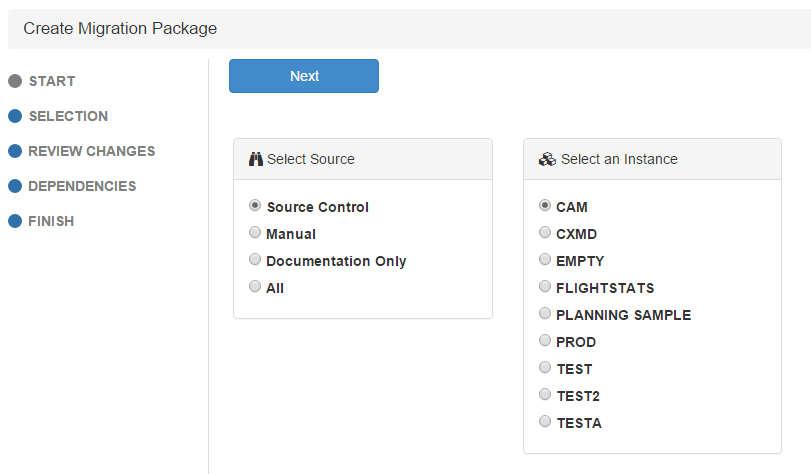This screenshot has height=474, width=811.
Task: Pick the CXMD instance option
Action: coord(545,233)
